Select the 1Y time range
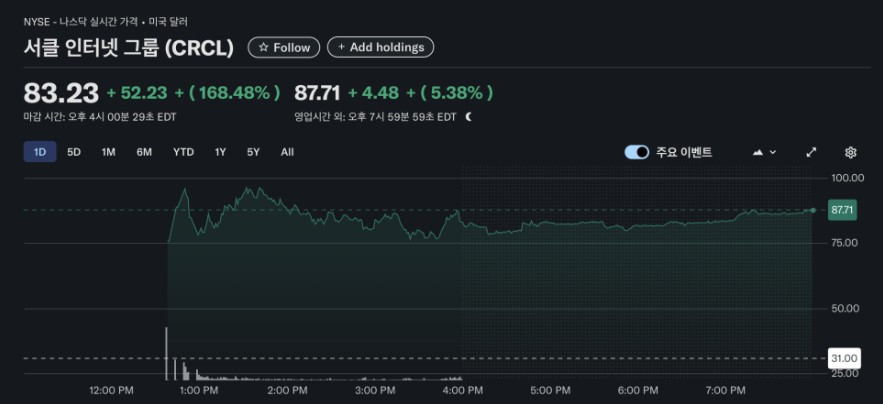 (220, 152)
